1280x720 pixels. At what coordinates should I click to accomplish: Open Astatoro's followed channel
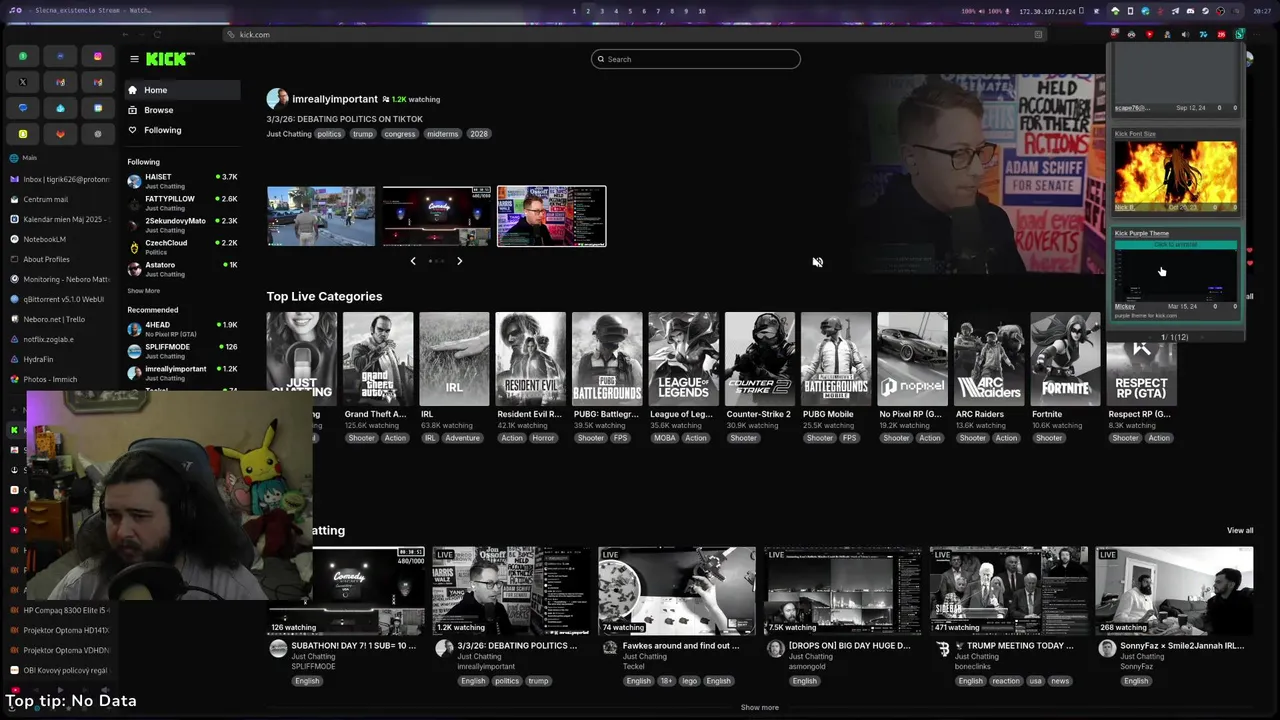182,269
